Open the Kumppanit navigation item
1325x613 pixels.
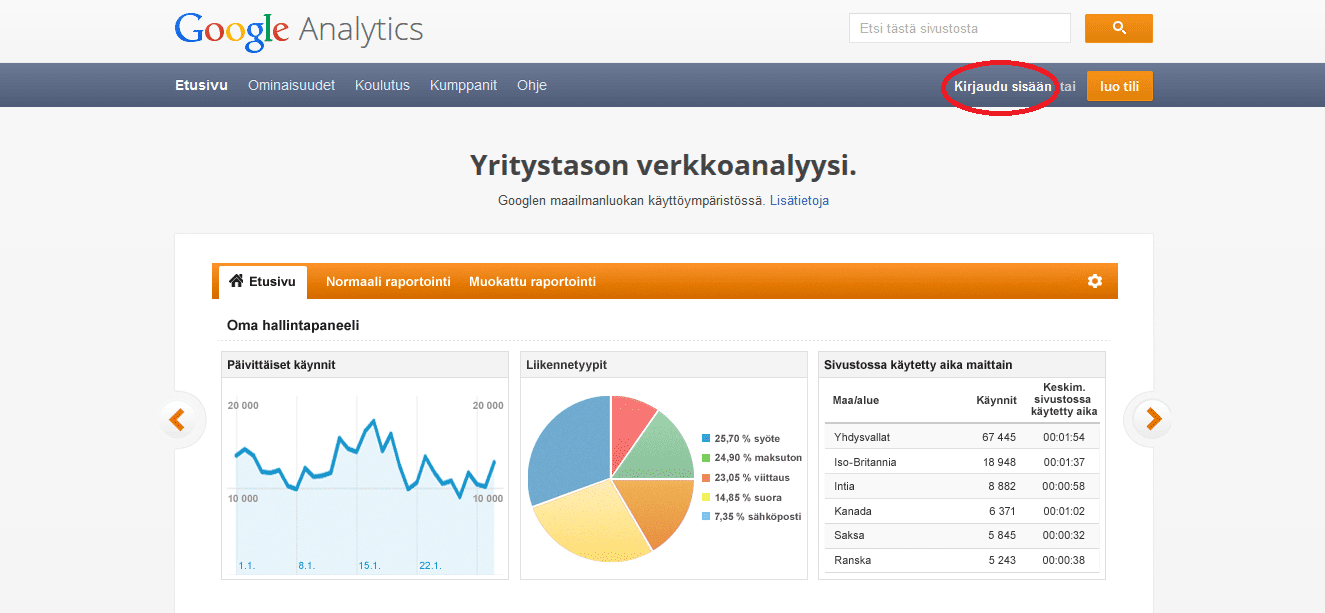(463, 85)
